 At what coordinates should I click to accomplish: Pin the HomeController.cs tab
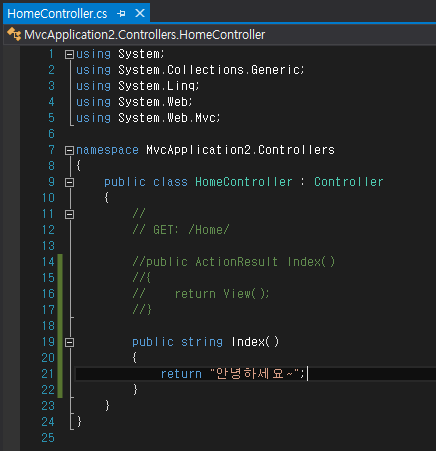pyautogui.click(x=121, y=14)
